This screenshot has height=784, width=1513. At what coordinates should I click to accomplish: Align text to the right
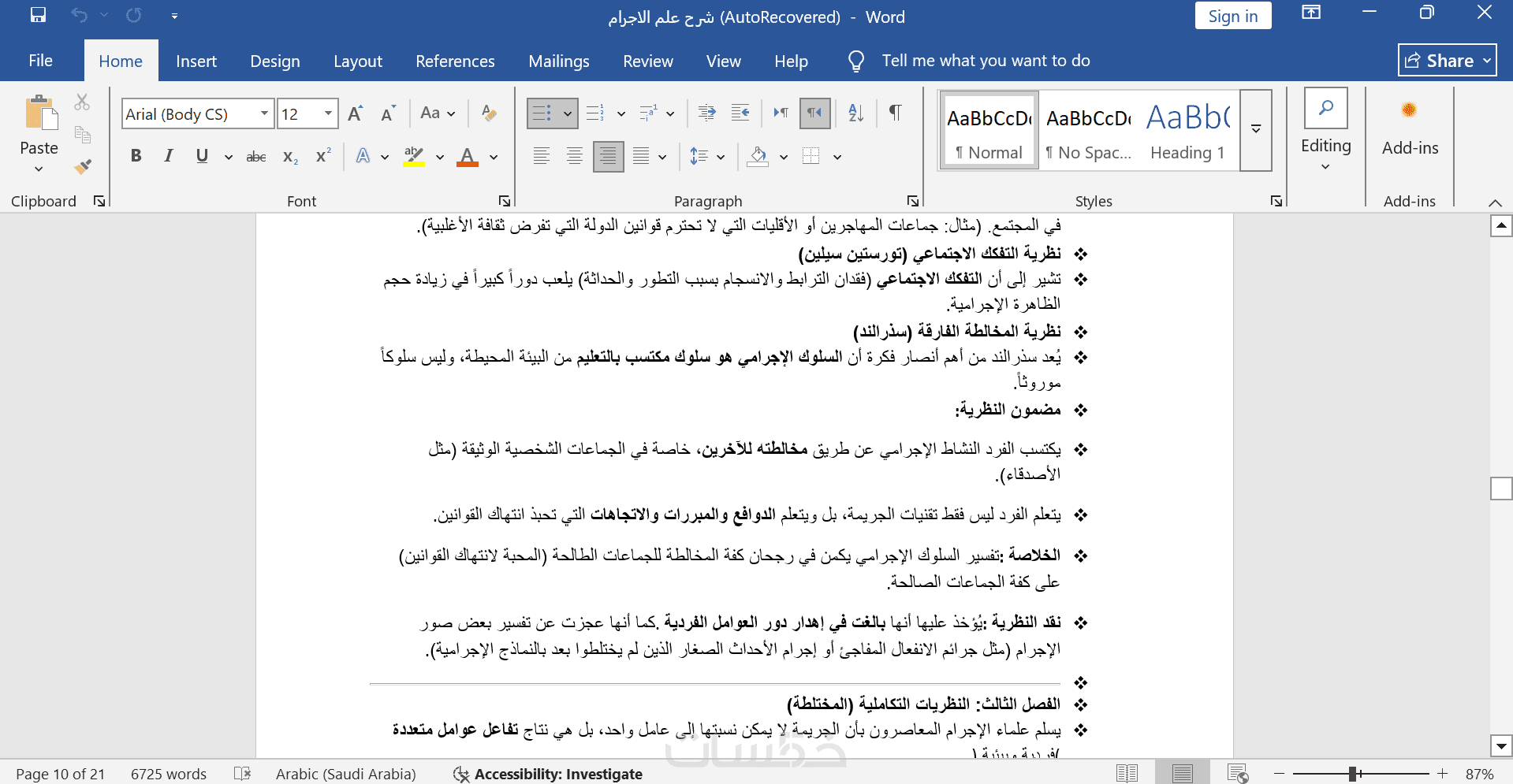tap(608, 156)
